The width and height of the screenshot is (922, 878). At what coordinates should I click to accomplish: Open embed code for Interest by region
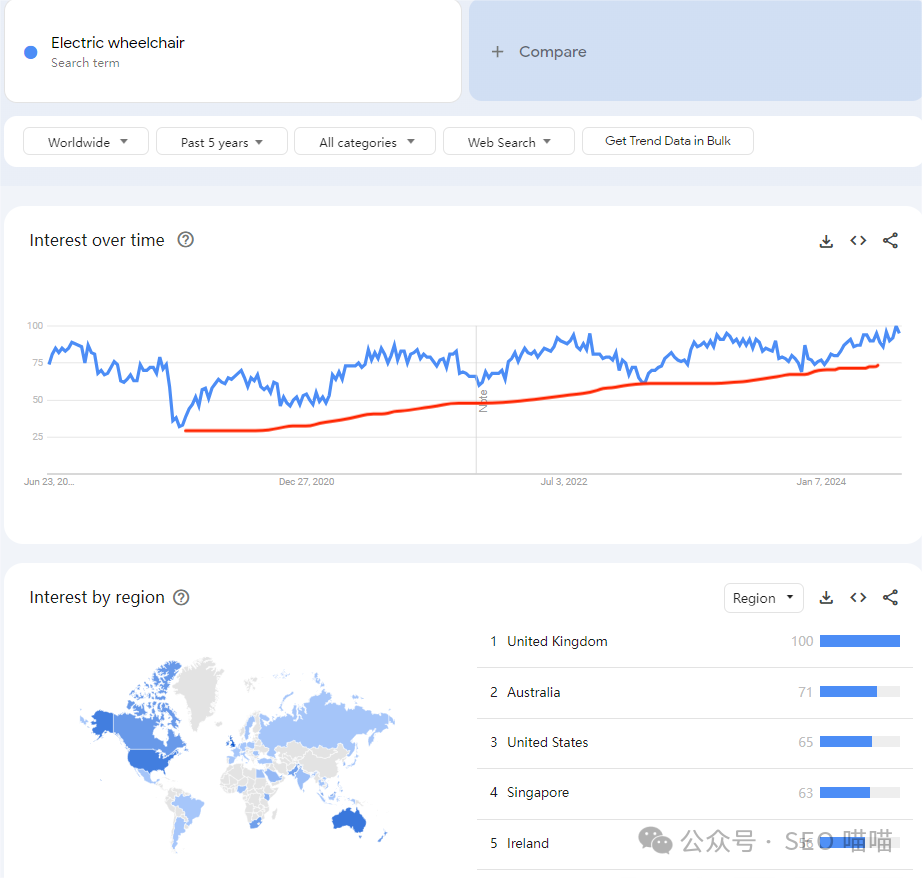tap(858, 598)
